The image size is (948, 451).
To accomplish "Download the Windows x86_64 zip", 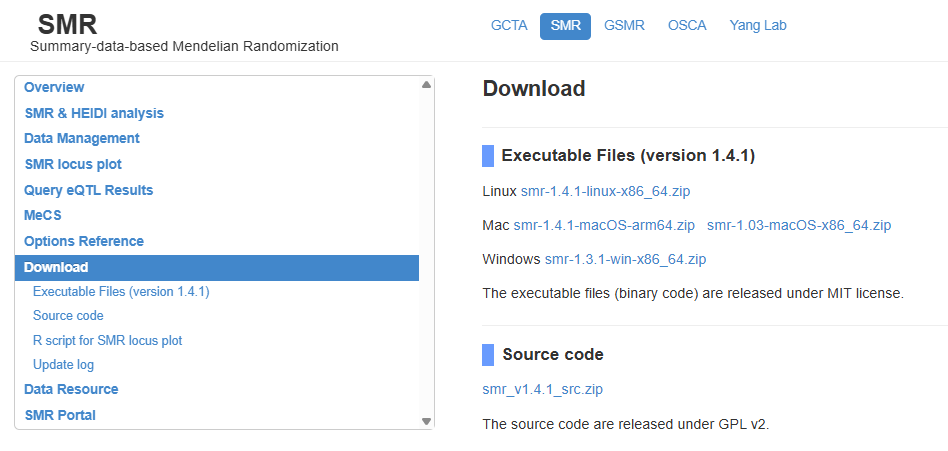I will pos(625,259).
